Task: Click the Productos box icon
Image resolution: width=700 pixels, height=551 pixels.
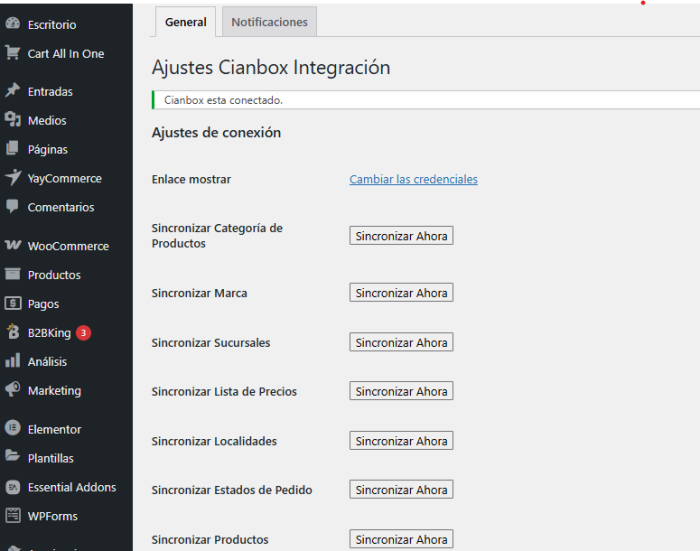Action: coord(12,274)
